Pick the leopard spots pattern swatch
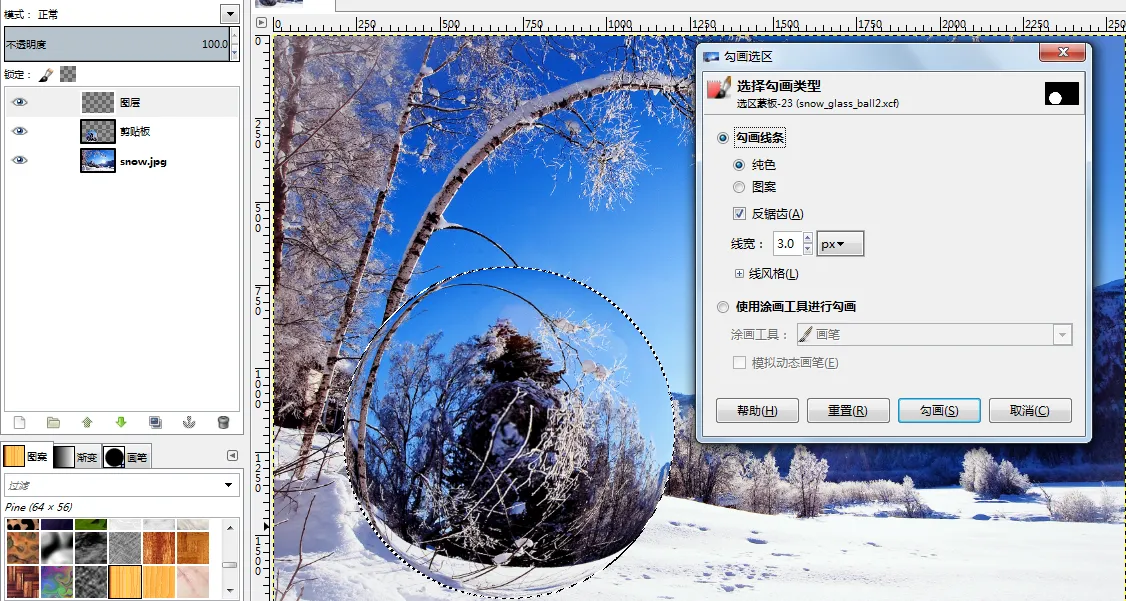1126x601 pixels. point(22,525)
